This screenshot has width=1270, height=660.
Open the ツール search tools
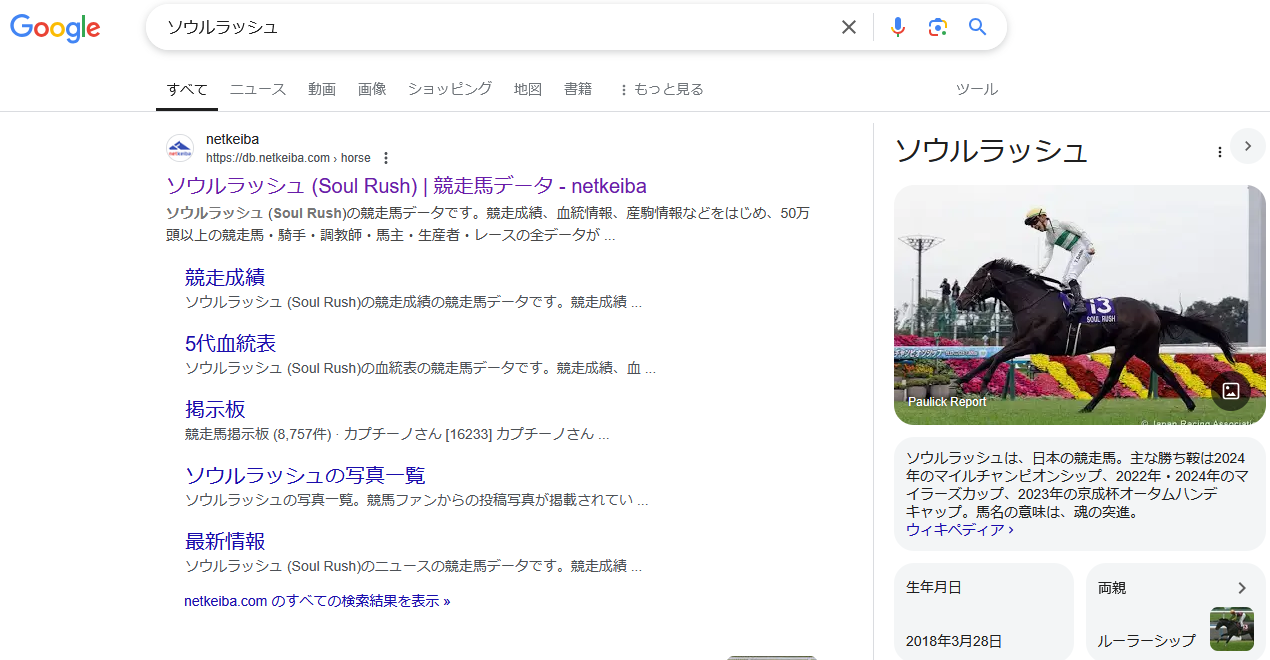pyautogui.click(x=976, y=89)
